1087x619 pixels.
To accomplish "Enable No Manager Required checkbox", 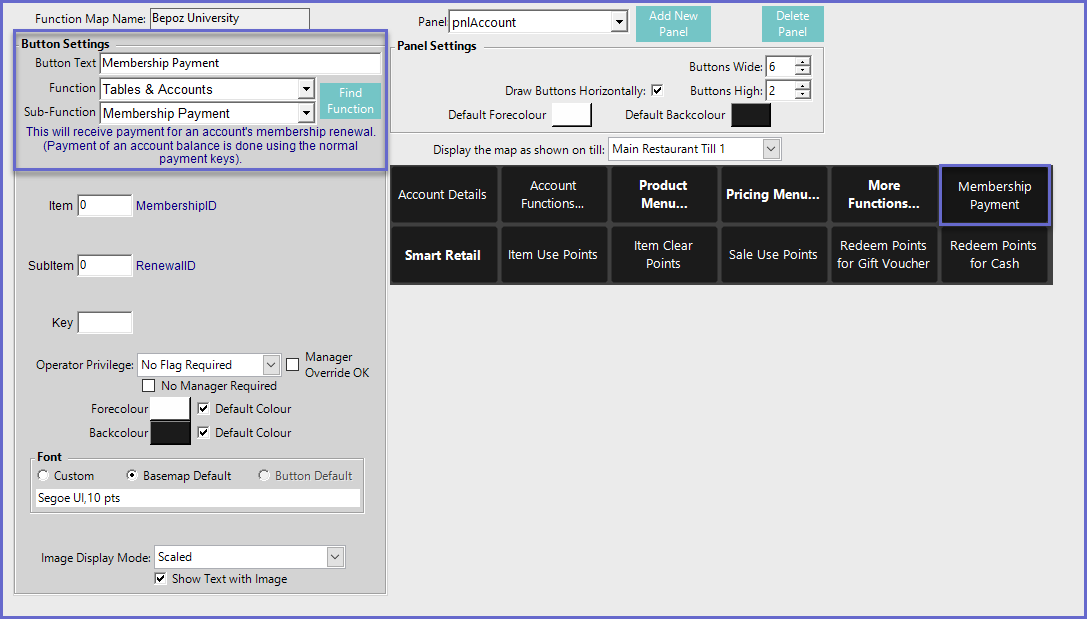I will pyautogui.click(x=148, y=386).
